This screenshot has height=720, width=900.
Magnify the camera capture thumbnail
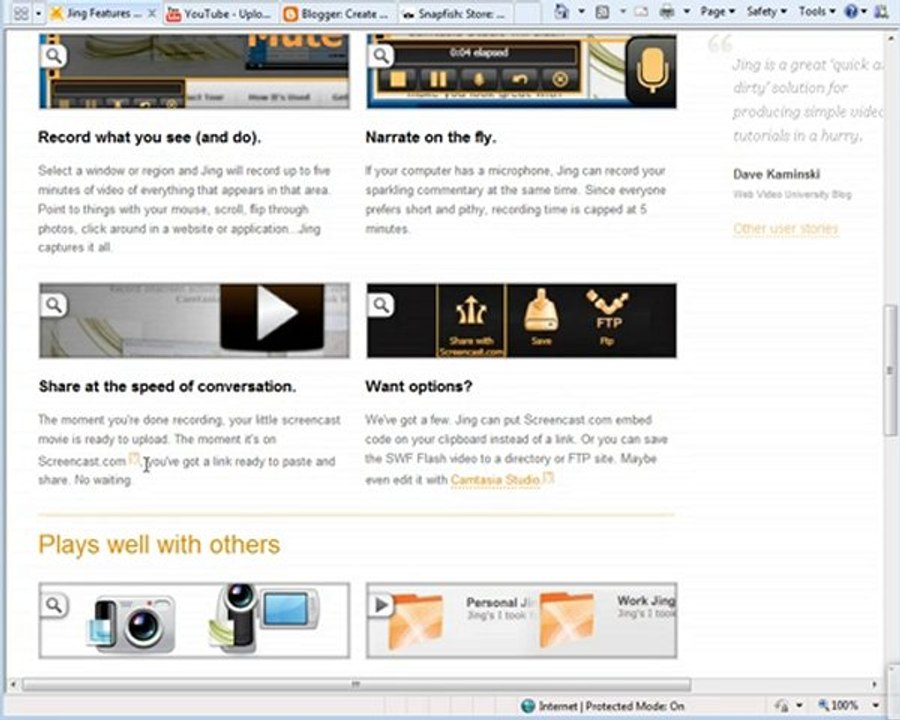click(54, 605)
